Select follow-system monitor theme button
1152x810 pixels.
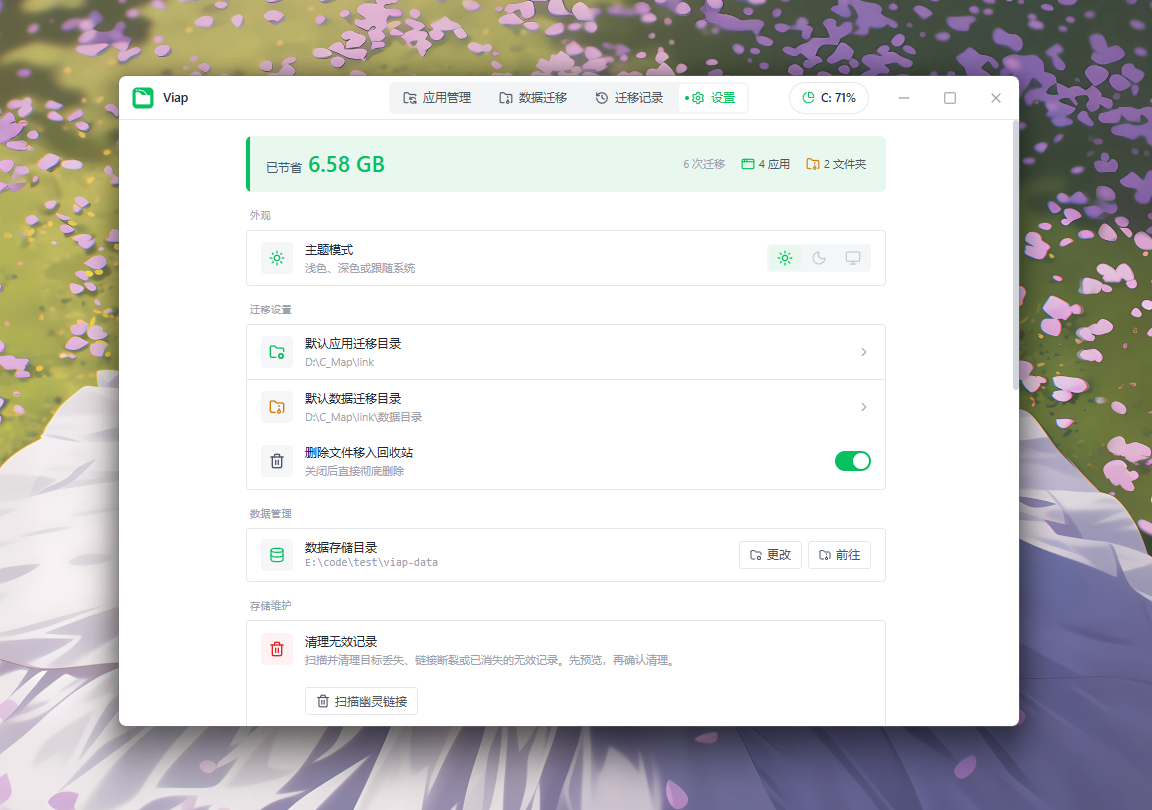(853, 258)
